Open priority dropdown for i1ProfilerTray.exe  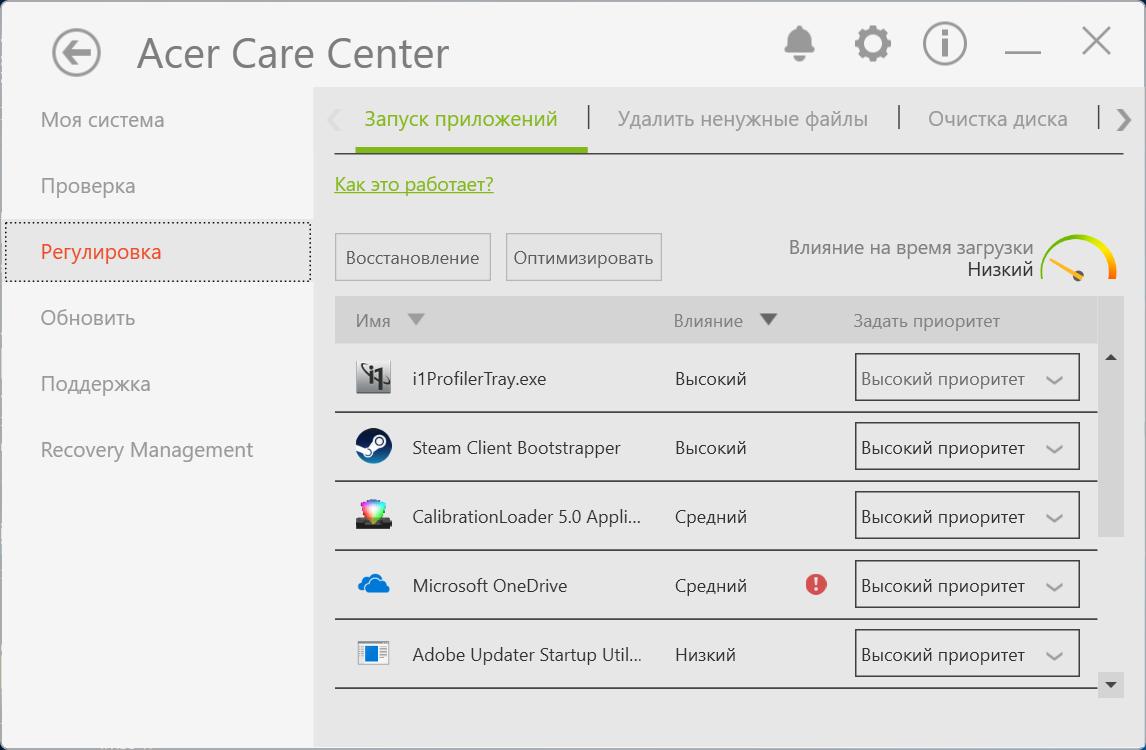[x=967, y=377]
